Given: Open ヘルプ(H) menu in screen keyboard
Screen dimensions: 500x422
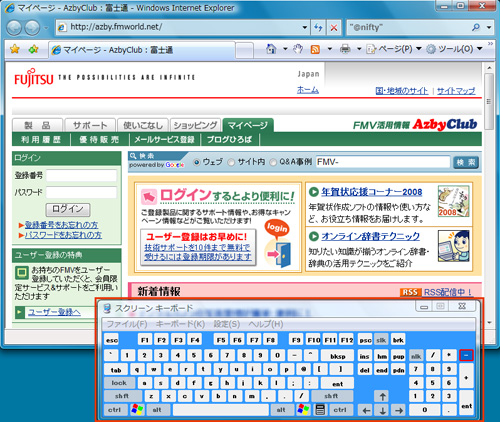Looking at the screenshot, I should (266, 324).
